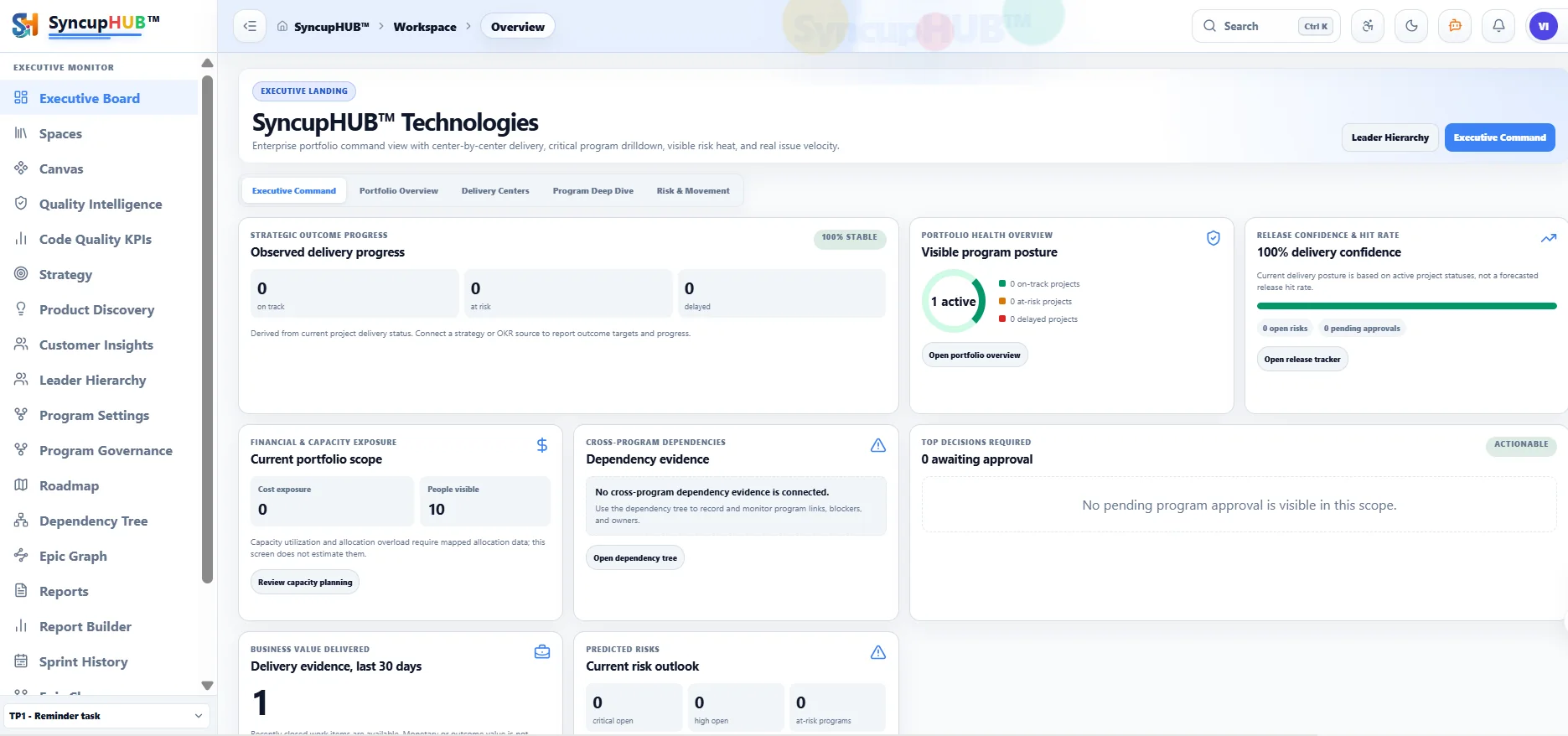Click the Product Discovery lightbulb icon
This screenshot has height=736, width=1568.
coord(21,309)
